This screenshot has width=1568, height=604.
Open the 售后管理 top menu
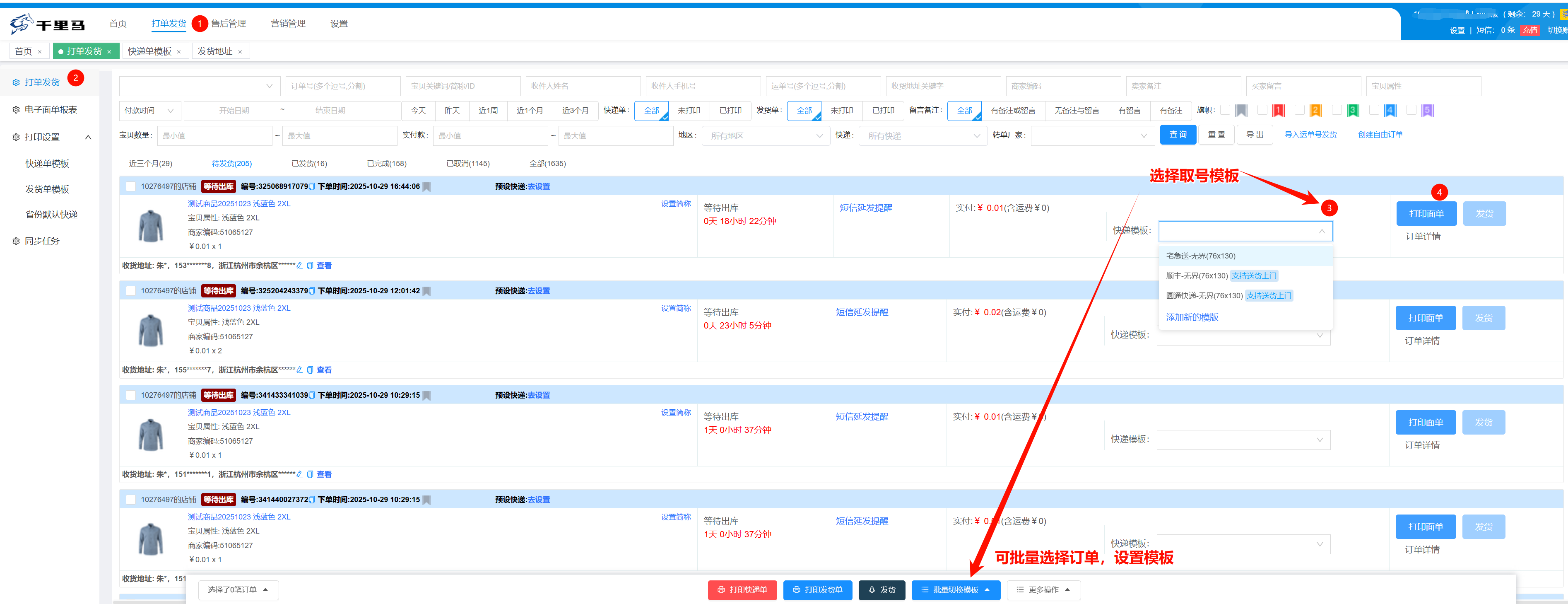(228, 24)
